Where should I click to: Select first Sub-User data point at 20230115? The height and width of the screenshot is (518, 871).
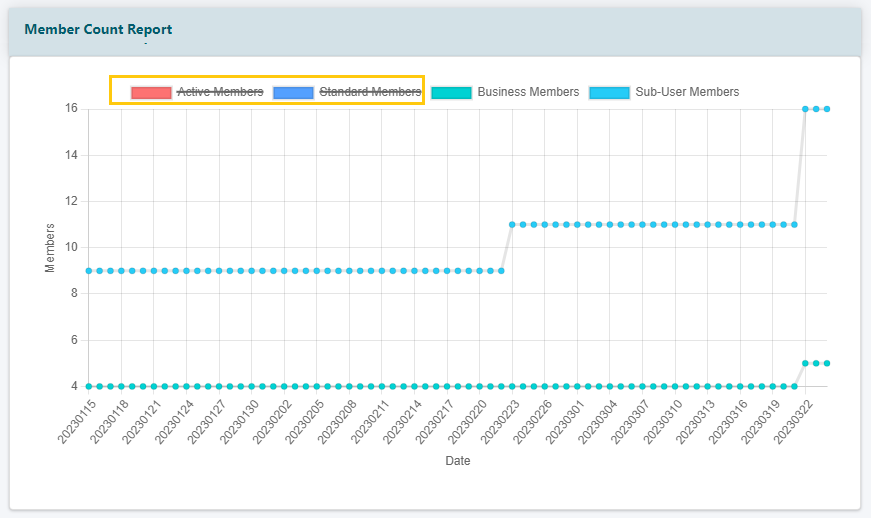pos(89,270)
